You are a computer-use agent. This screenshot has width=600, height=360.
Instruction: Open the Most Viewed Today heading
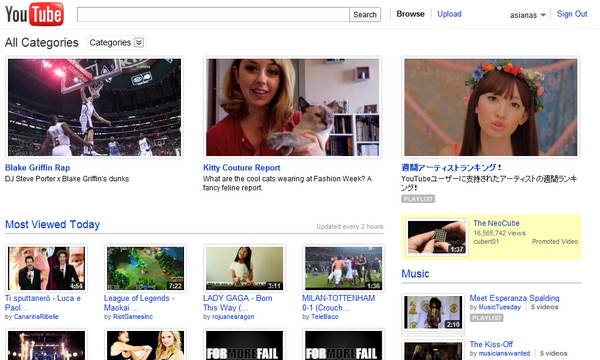pos(52,225)
